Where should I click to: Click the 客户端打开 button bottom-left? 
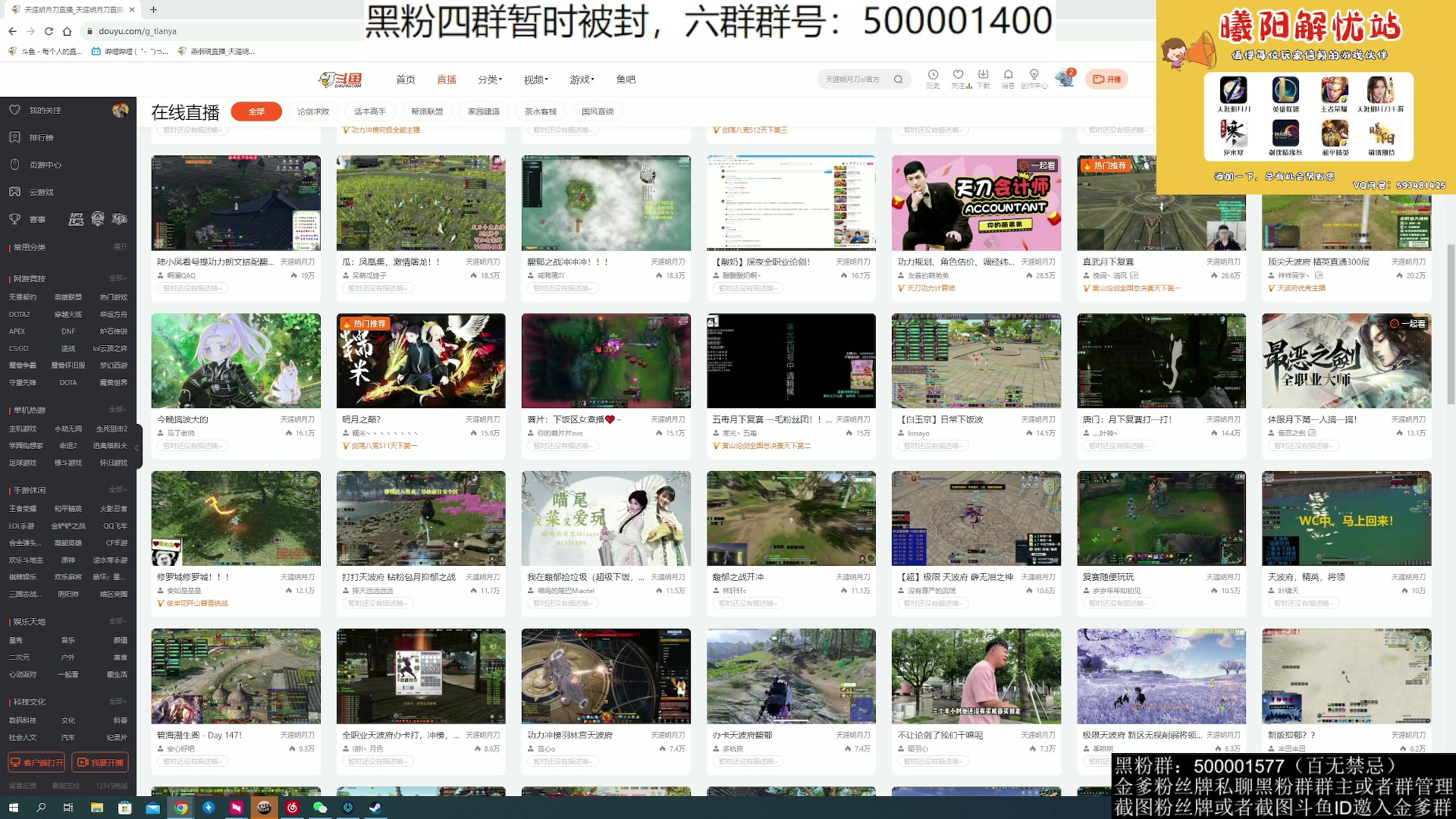pos(36,761)
